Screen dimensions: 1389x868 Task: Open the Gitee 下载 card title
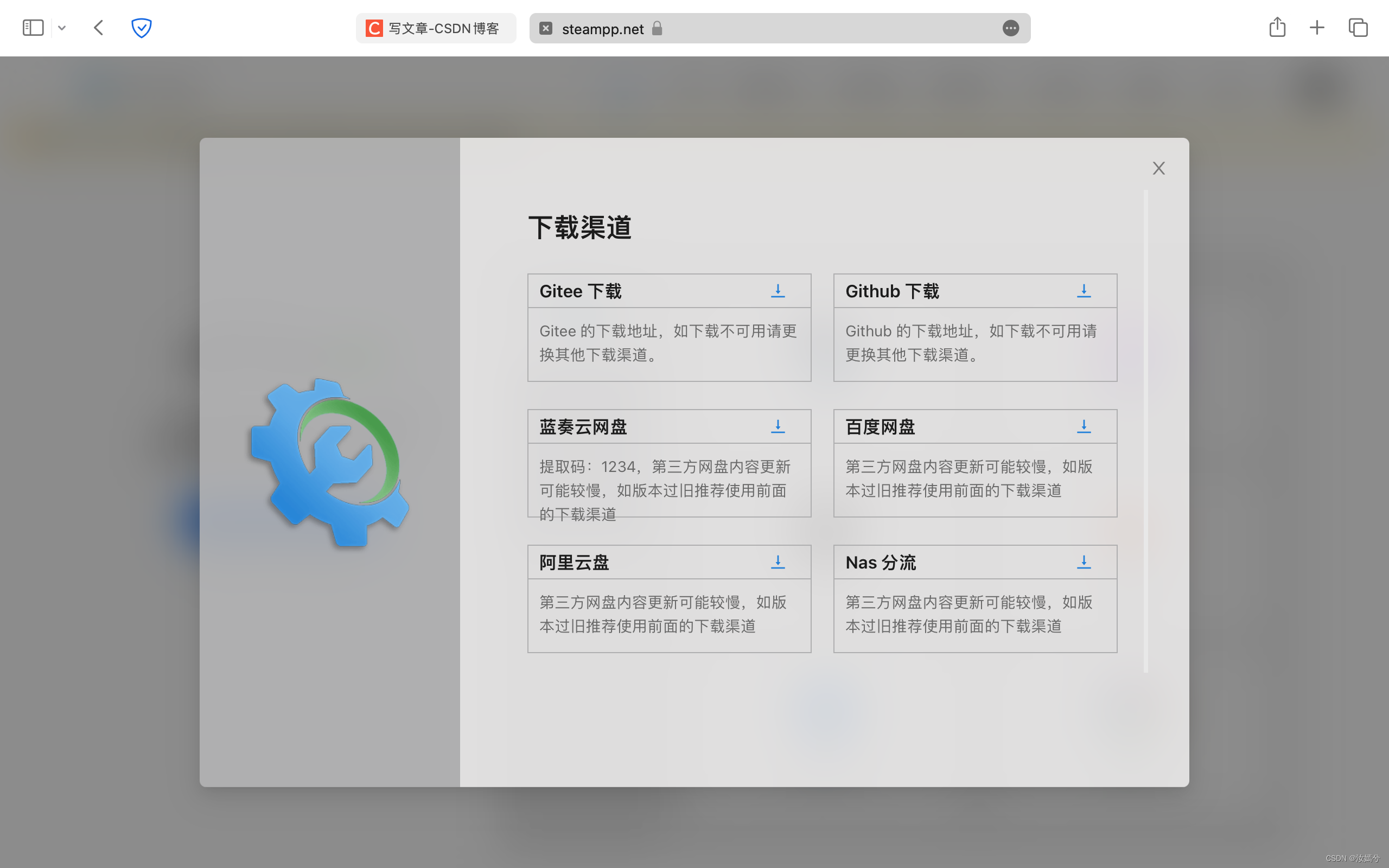coord(580,291)
